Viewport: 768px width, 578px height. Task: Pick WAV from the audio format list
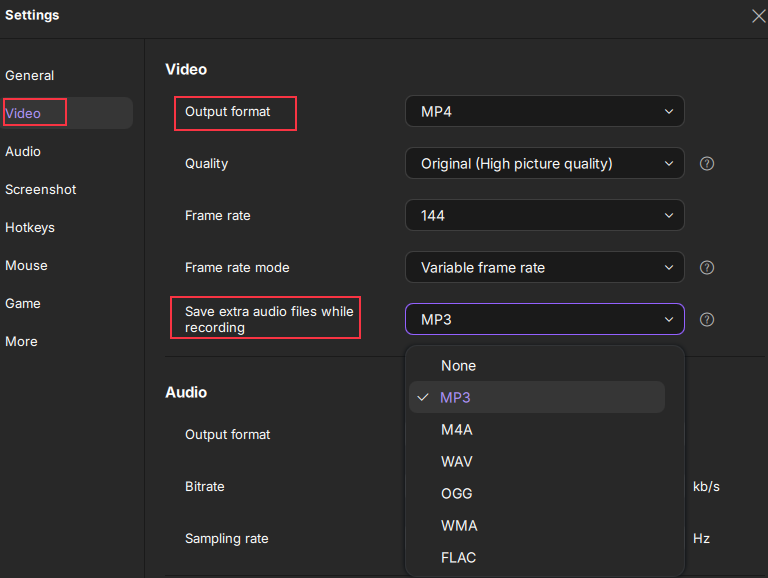pyautogui.click(x=457, y=461)
